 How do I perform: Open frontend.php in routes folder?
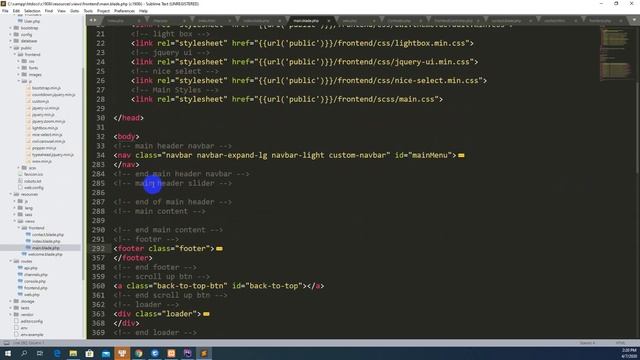tap(35, 288)
